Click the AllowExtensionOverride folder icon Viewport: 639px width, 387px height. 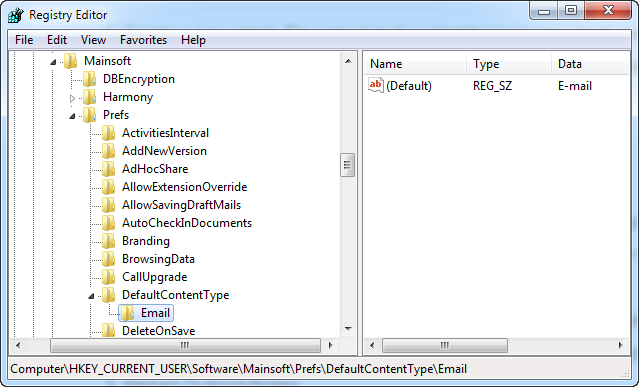(108, 187)
